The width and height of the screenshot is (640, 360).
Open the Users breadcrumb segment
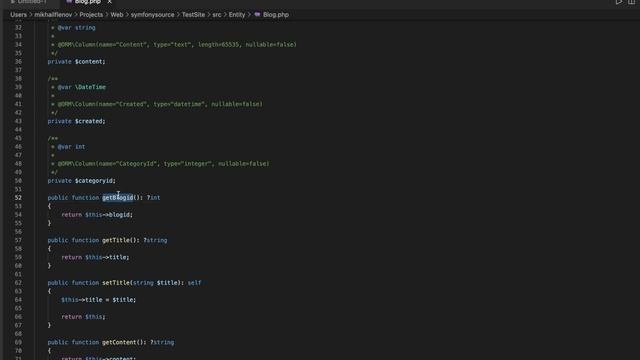click(18, 15)
